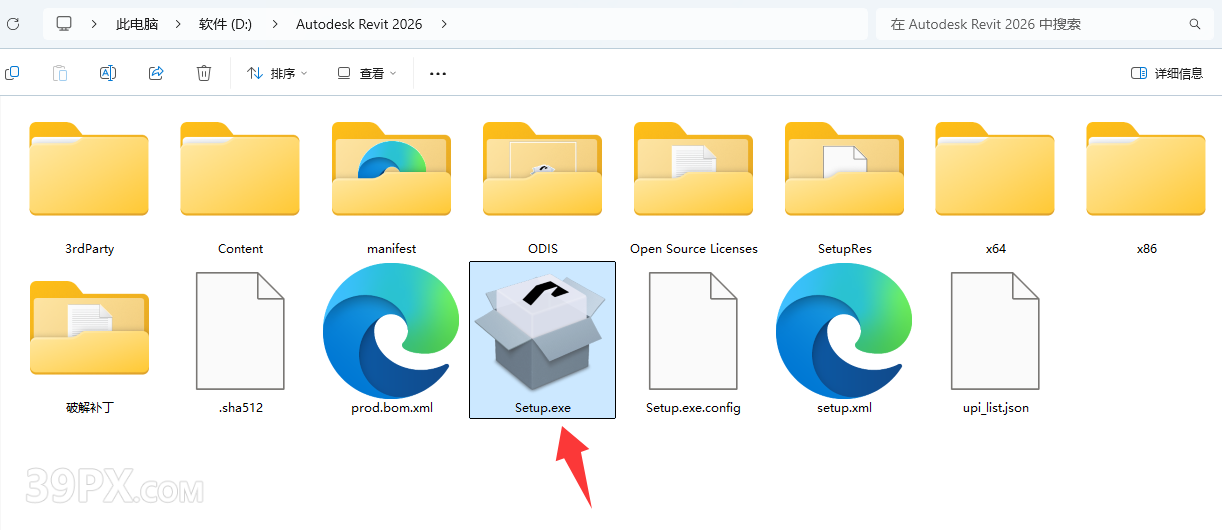1222x530 pixels.
Task: Select the setup.xml Edge file icon
Action: (x=844, y=330)
